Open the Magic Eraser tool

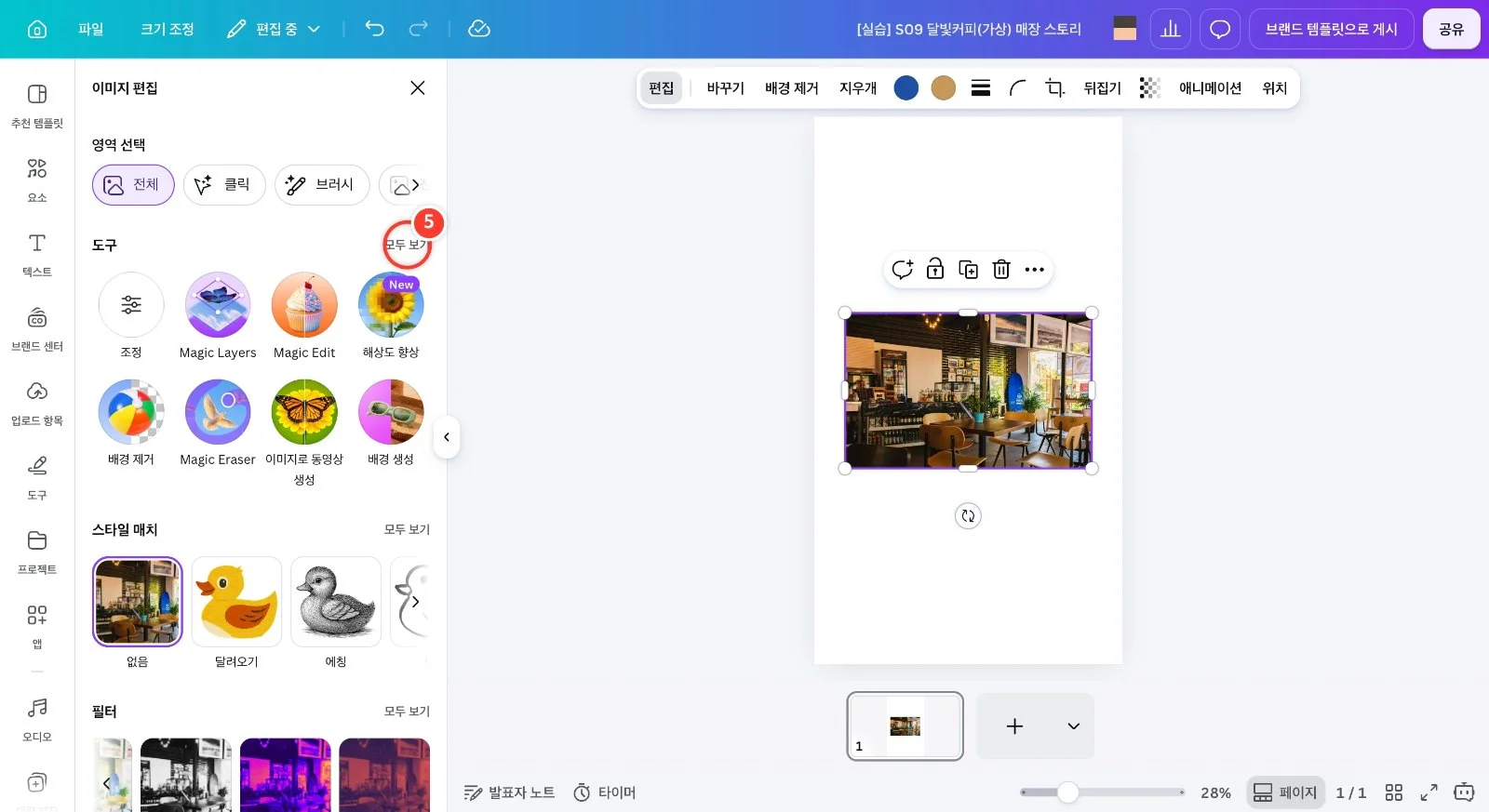click(x=218, y=423)
